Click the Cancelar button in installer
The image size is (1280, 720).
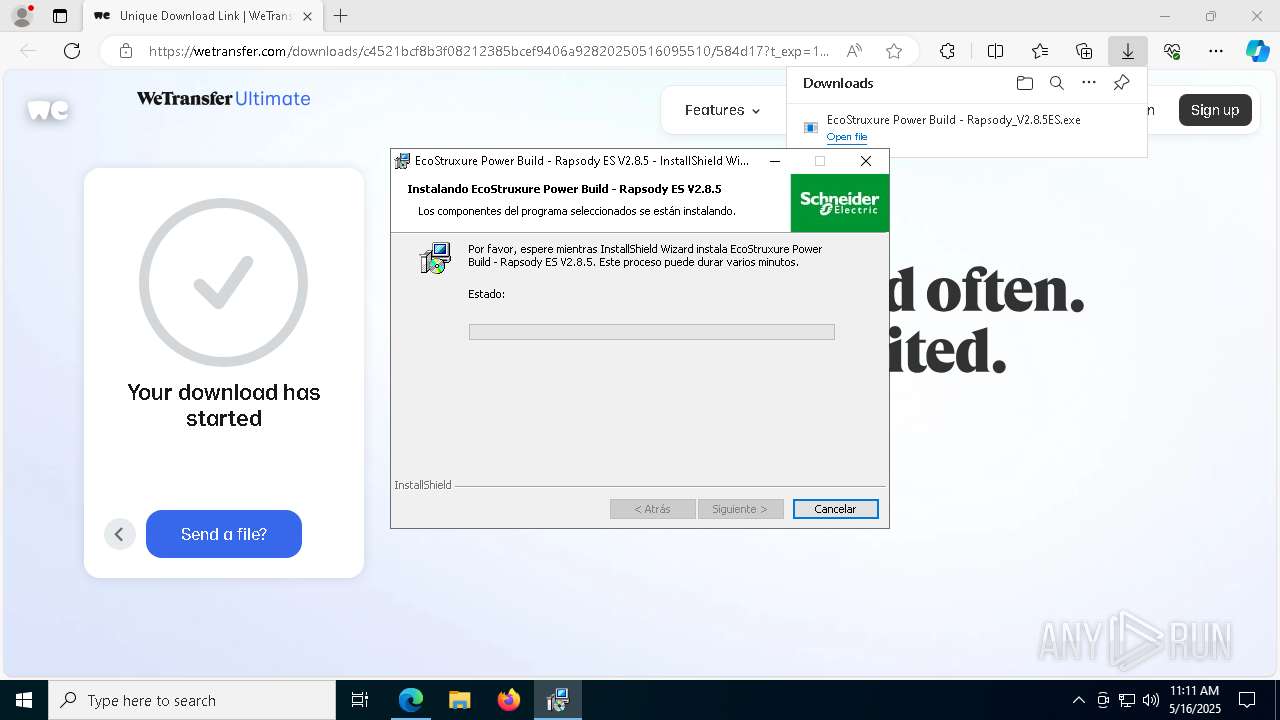coord(835,509)
